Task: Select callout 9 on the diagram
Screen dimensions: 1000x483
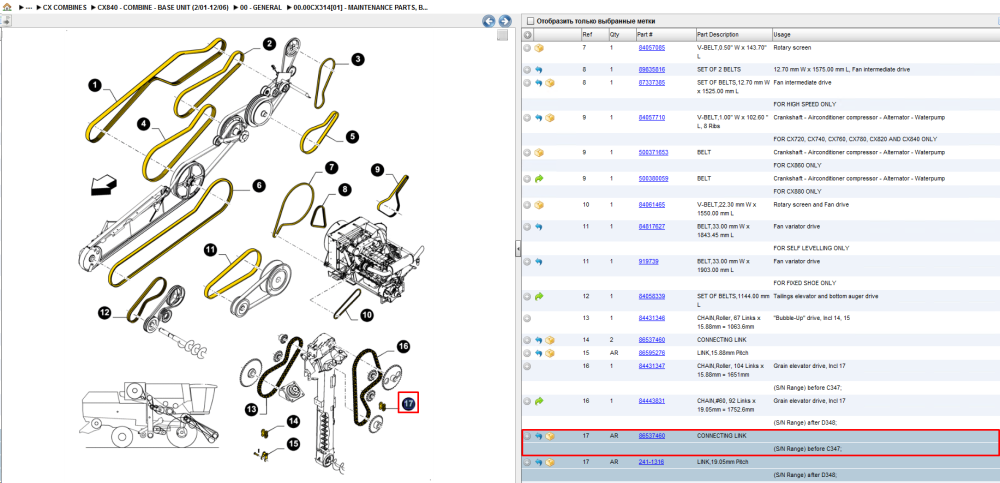Action: click(378, 170)
